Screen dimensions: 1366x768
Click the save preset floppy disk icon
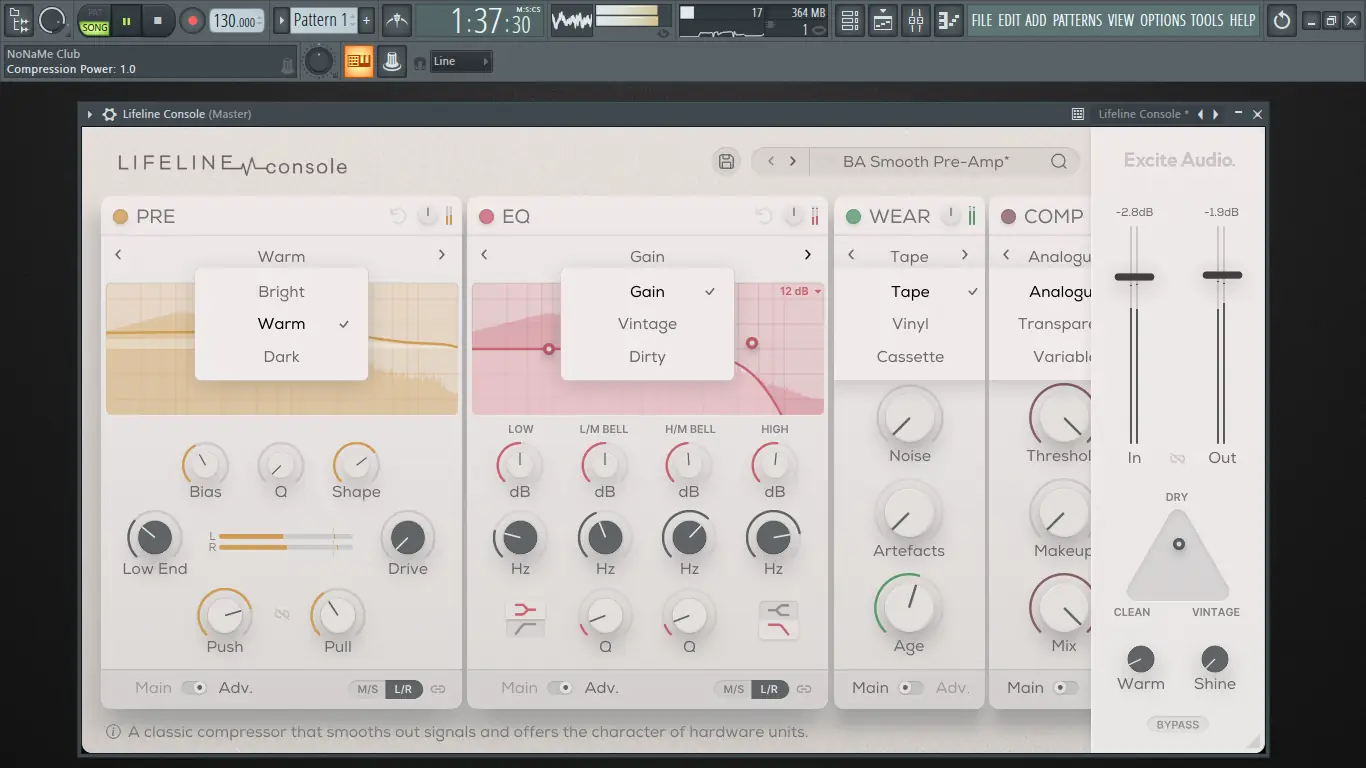(x=727, y=162)
